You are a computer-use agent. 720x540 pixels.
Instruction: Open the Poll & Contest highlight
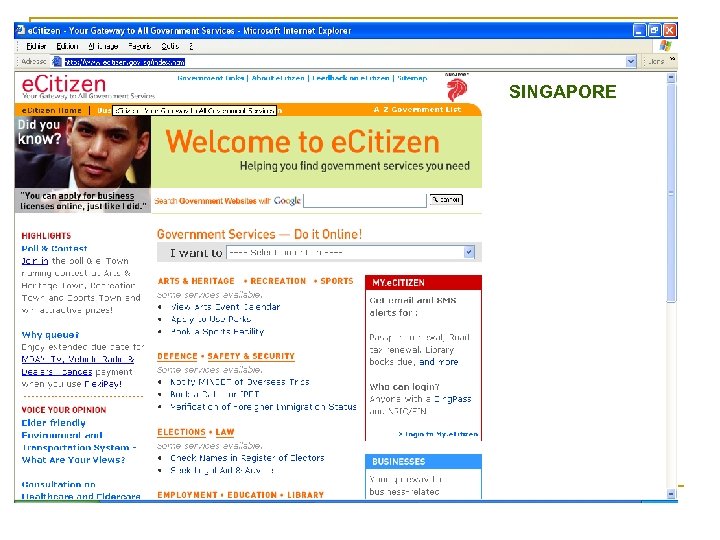coord(54,248)
